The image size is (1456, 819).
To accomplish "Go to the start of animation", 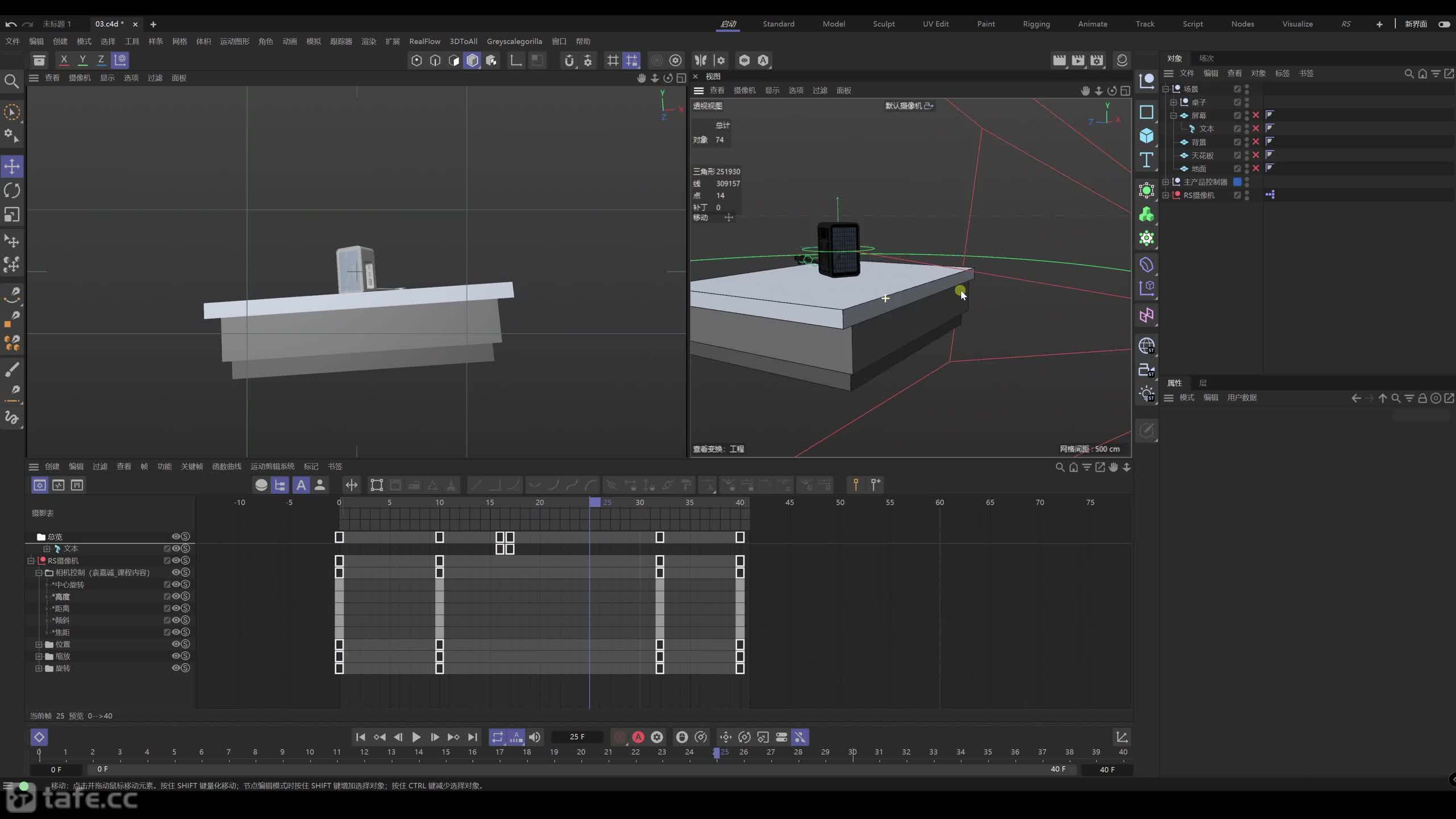I will click(x=361, y=737).
